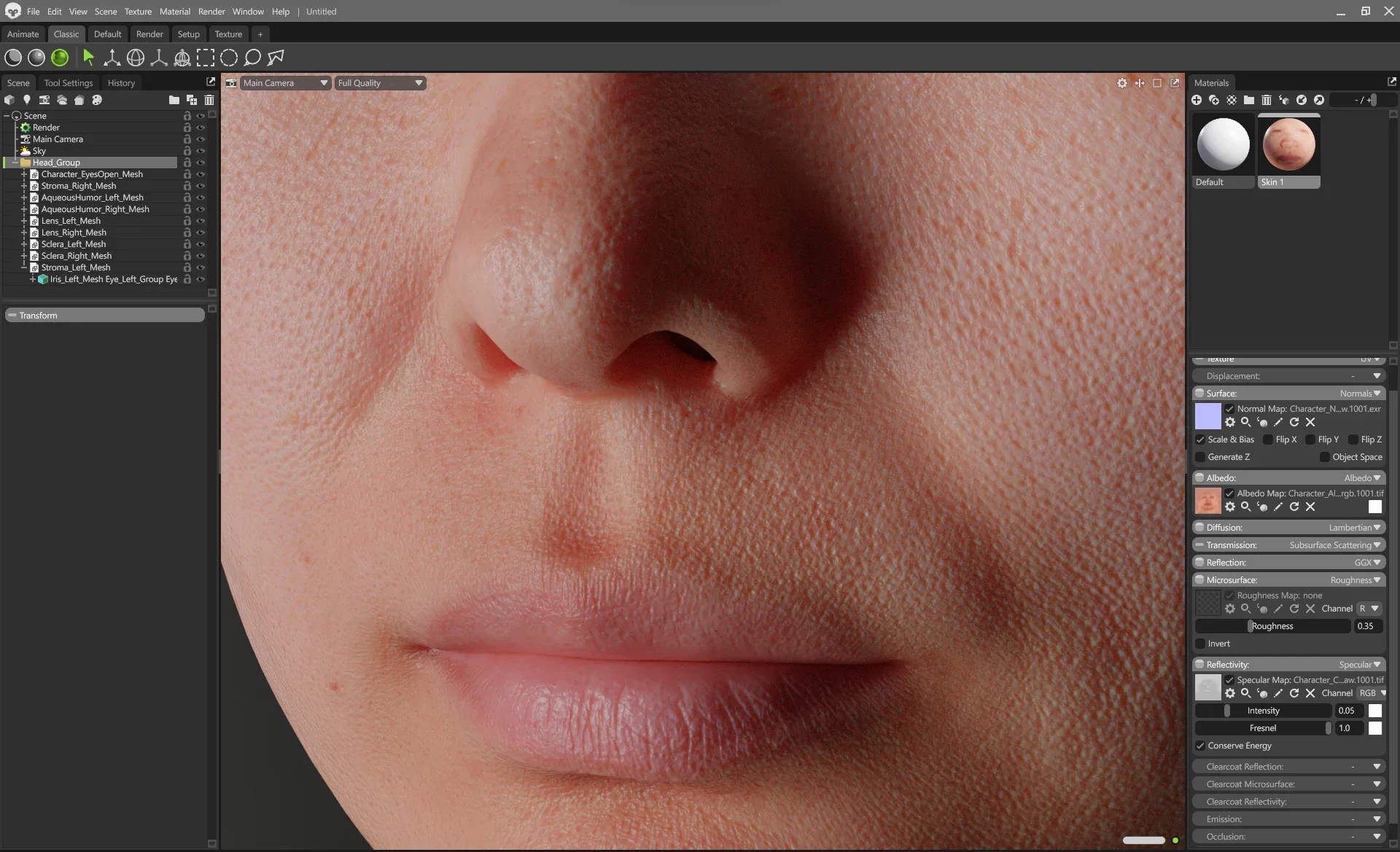Select Stroma_Right_Mesh in the scene tree
The width and height of the screenshot is (1400, 852).
click(x=78, y=186)
